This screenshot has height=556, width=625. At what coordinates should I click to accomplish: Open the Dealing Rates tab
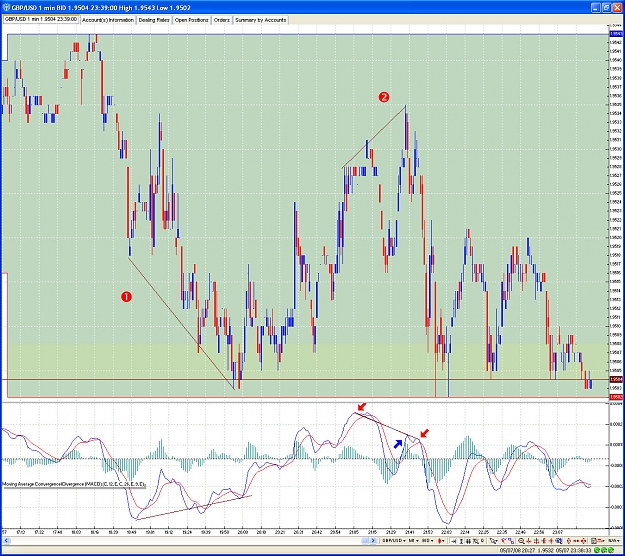point(154,20)
